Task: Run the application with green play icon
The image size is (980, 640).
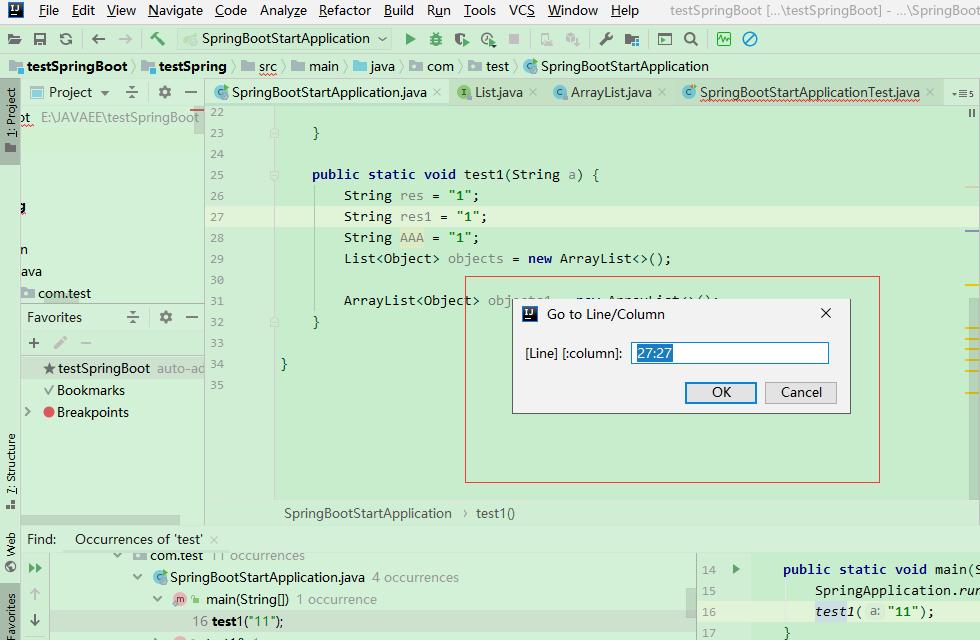Action: pos(410,39)
